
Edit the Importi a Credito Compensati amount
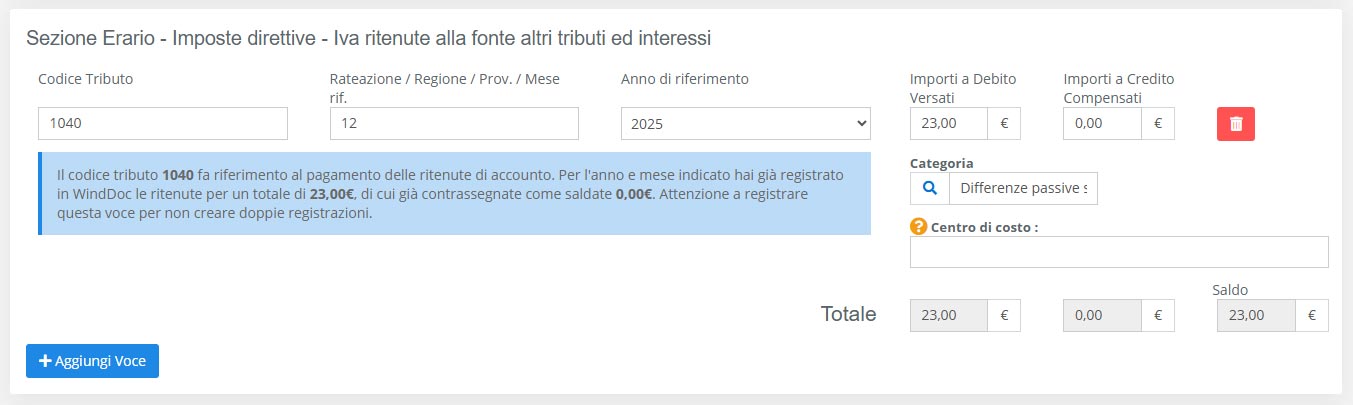(1102, 124)
